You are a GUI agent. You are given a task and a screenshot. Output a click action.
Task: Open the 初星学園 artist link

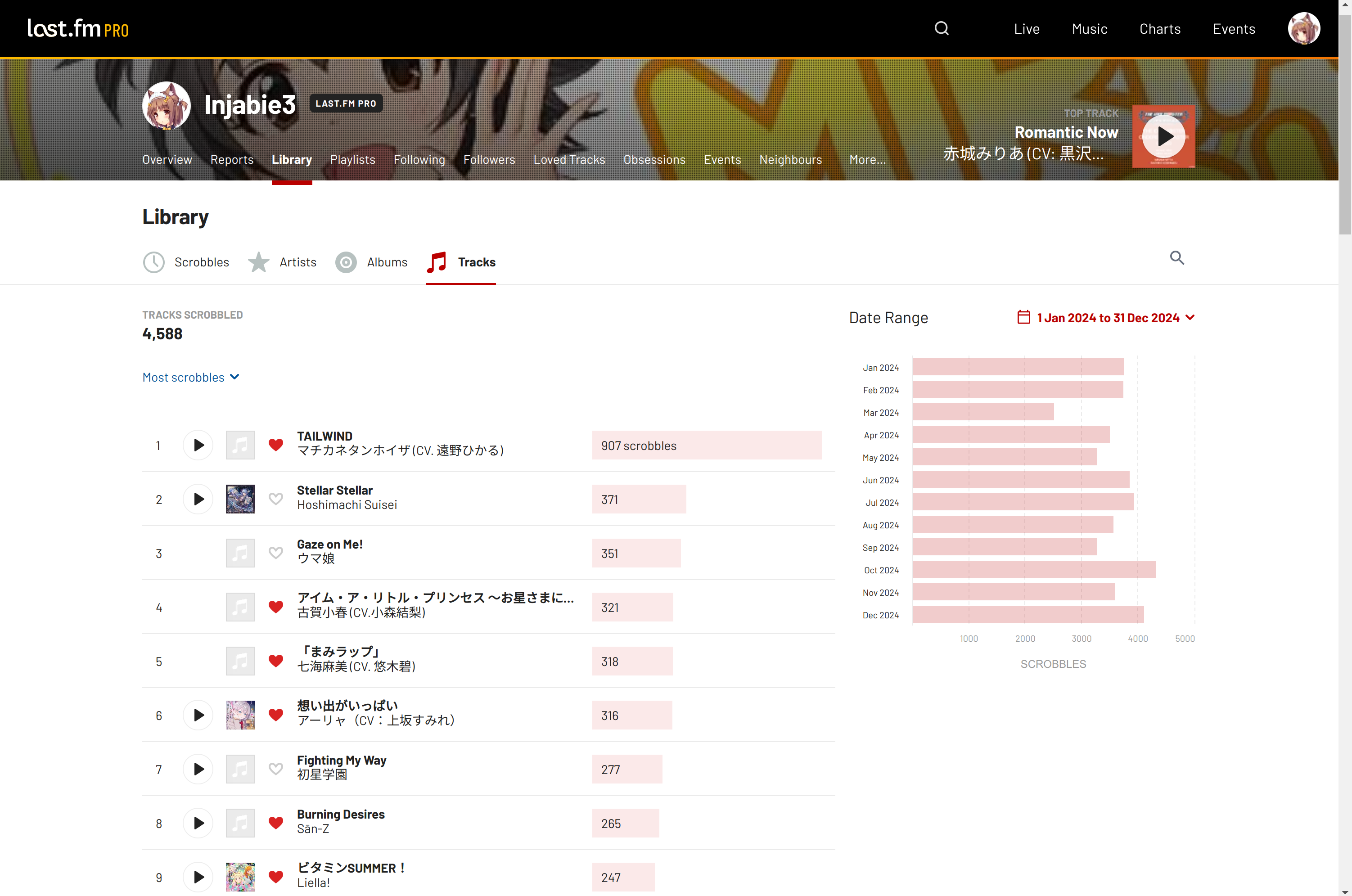322,775
